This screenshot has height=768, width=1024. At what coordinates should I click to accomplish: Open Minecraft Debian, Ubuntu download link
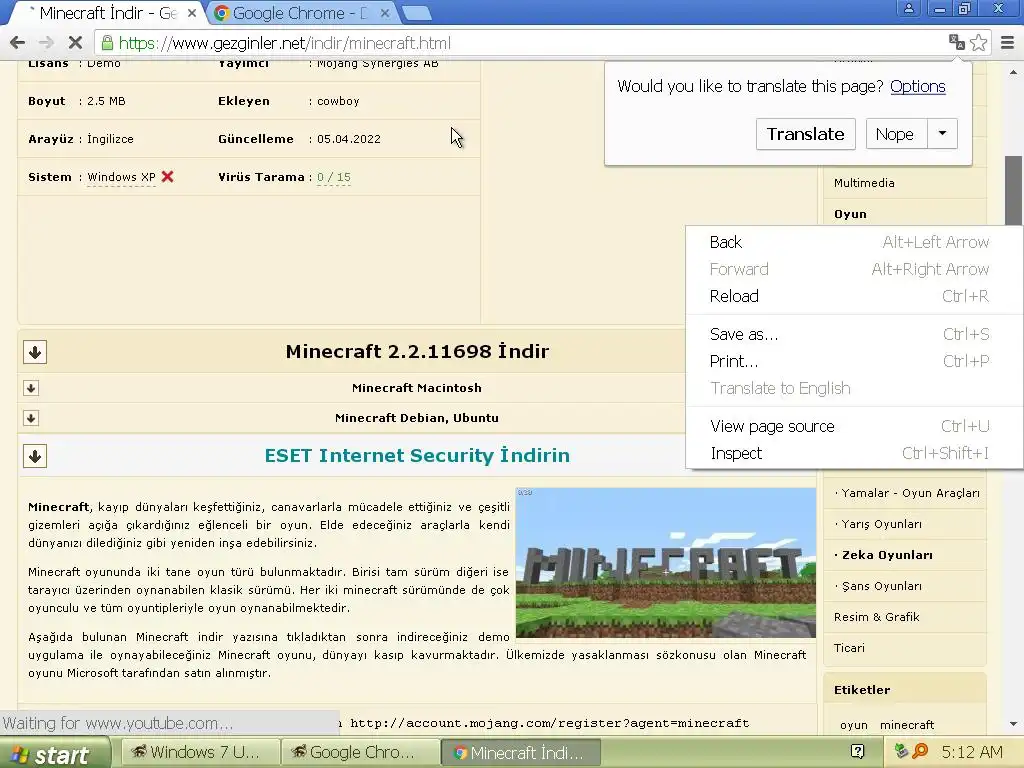(x=417, y=418)
